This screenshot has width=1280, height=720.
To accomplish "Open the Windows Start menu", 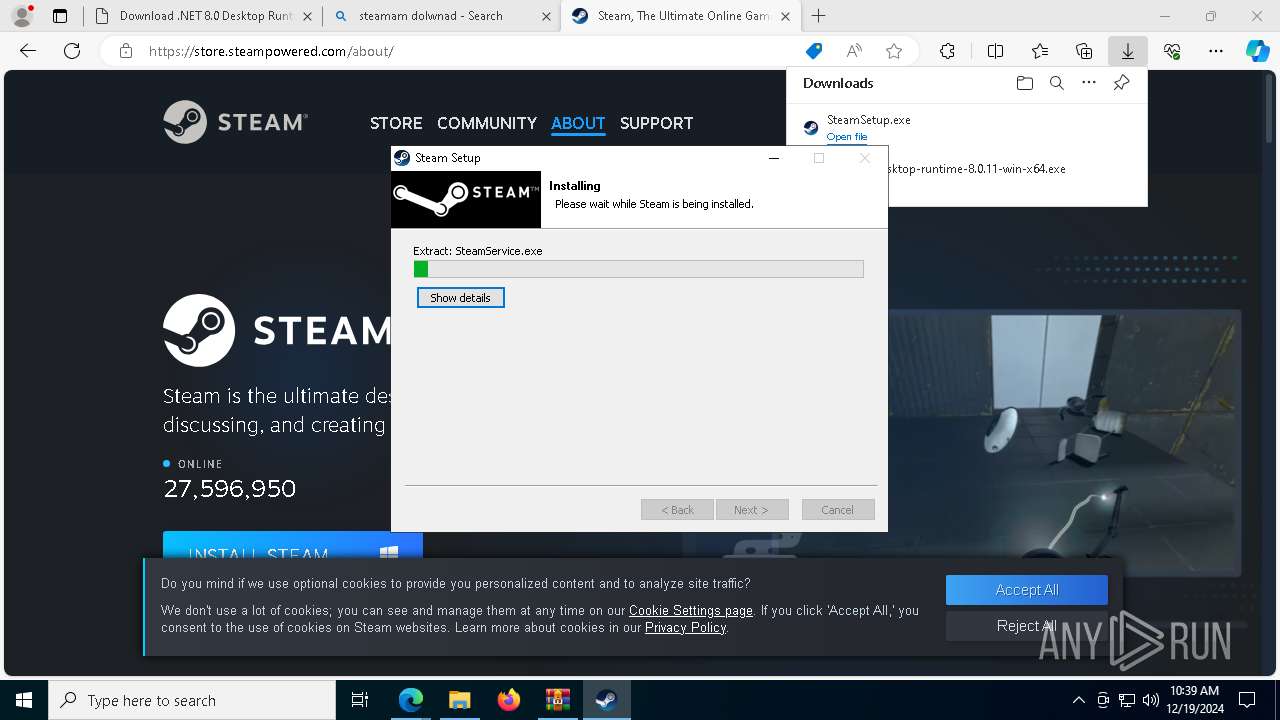I will coord(24,700).
